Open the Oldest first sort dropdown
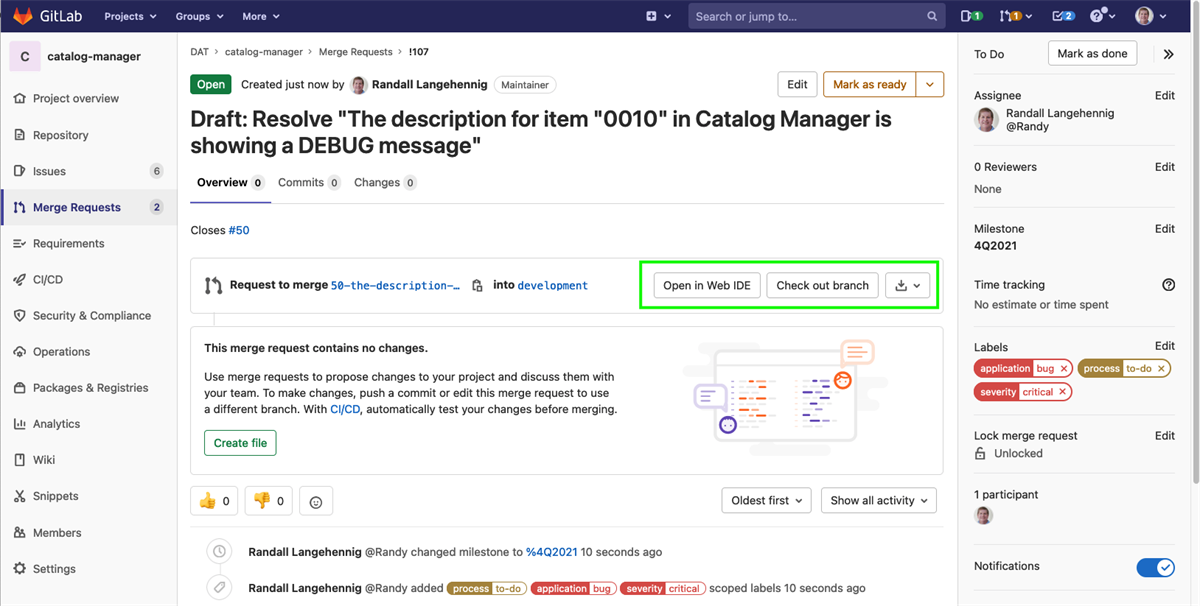The image size is (1200, 606). tap(766, 500)
